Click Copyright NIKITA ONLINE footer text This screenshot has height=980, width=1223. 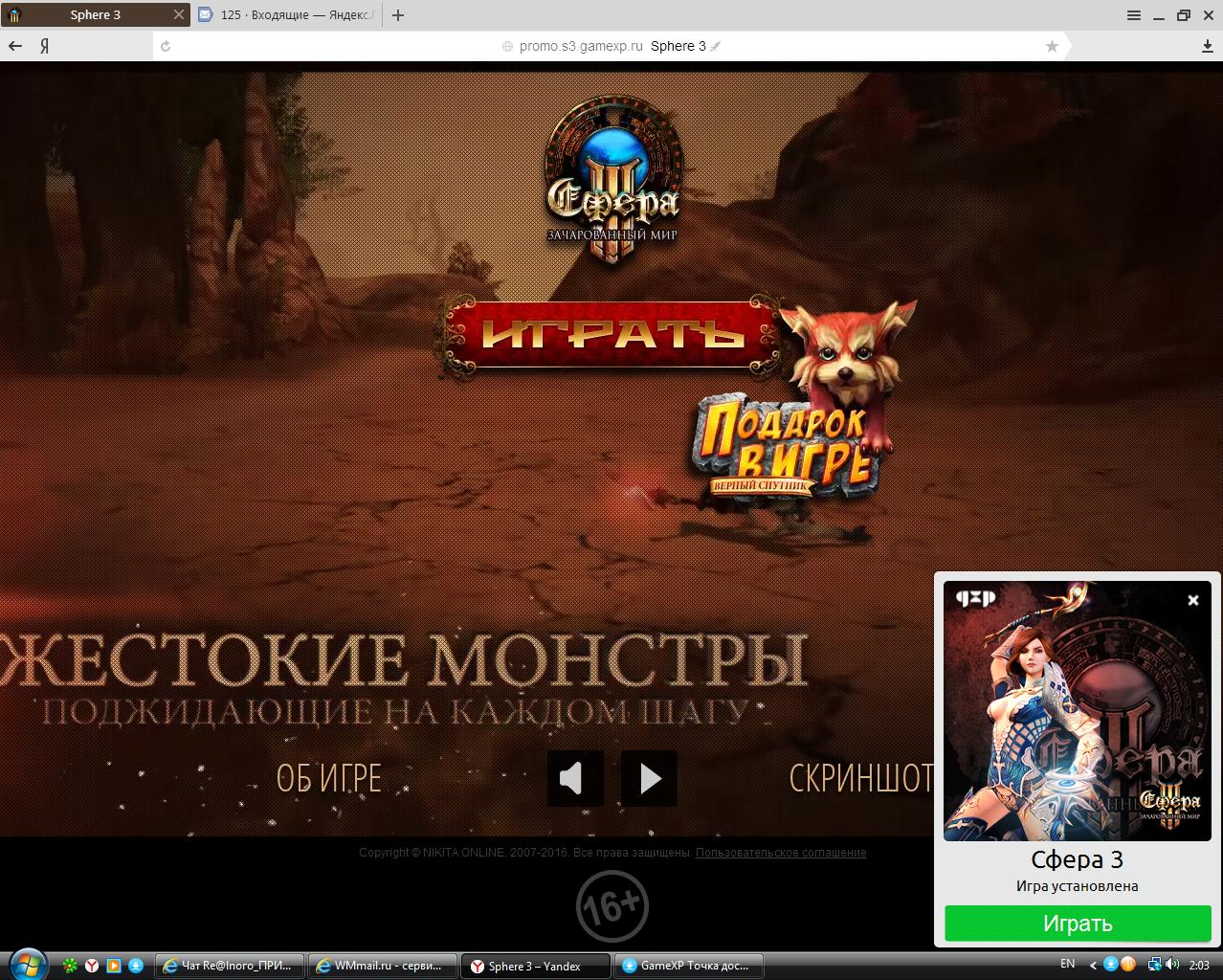click(525, 853)
